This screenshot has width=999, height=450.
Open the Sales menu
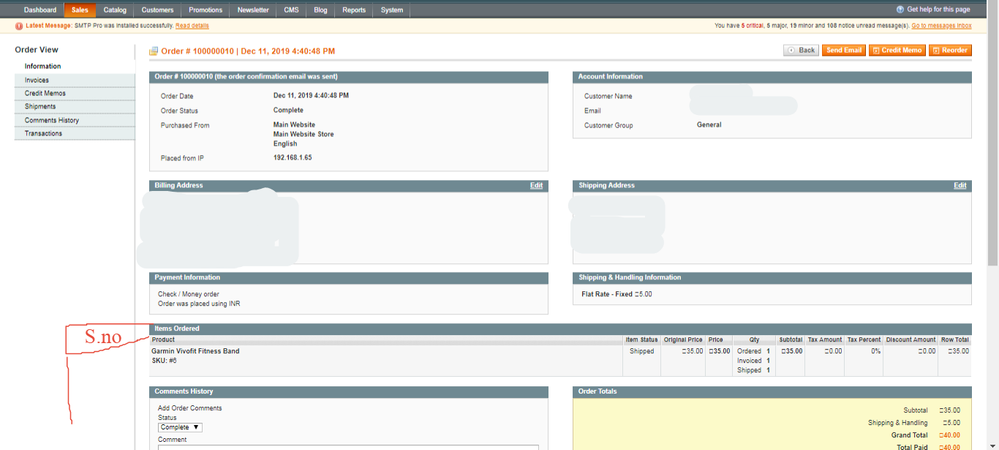(79, 10)
